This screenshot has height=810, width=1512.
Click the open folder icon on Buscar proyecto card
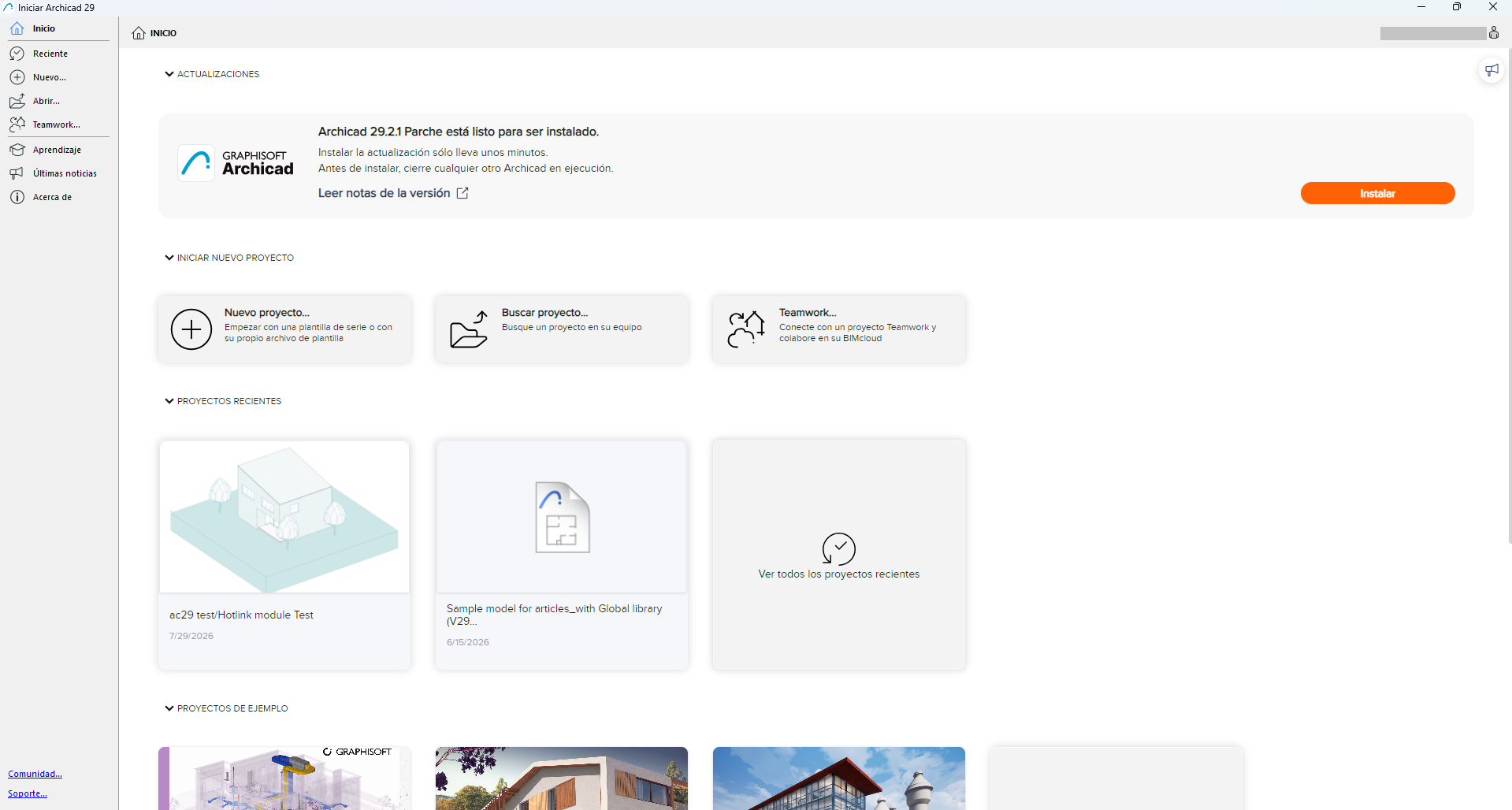(469, 329)
